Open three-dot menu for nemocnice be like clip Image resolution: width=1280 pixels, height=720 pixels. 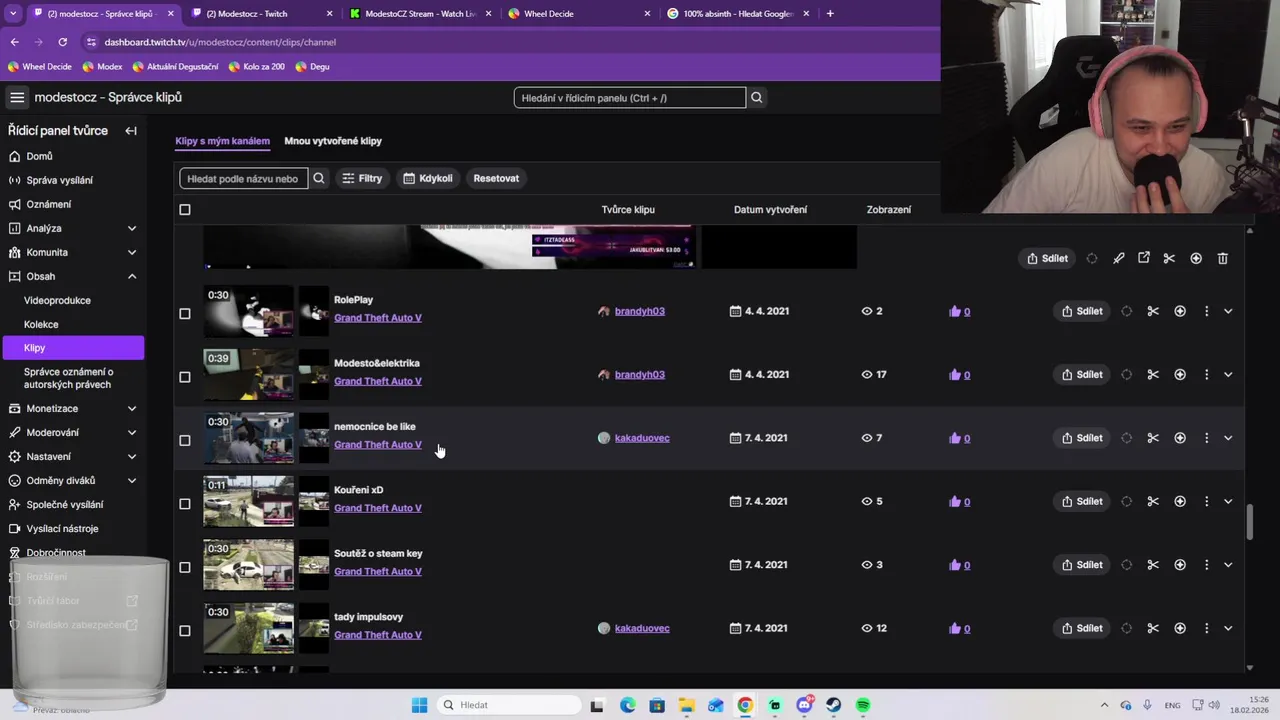point(1206,438)
